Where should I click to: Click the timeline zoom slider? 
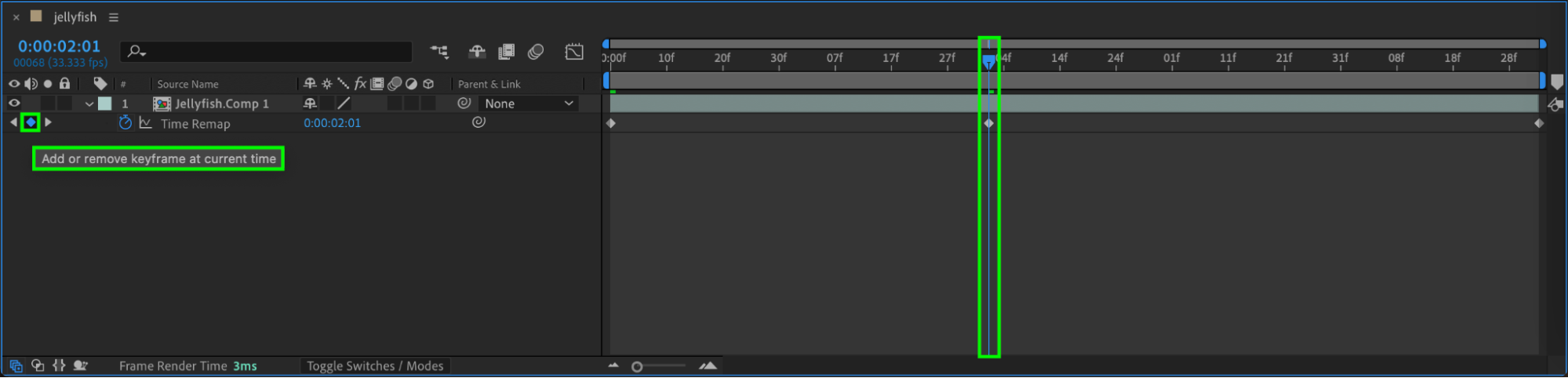click(x=659, y=366)
